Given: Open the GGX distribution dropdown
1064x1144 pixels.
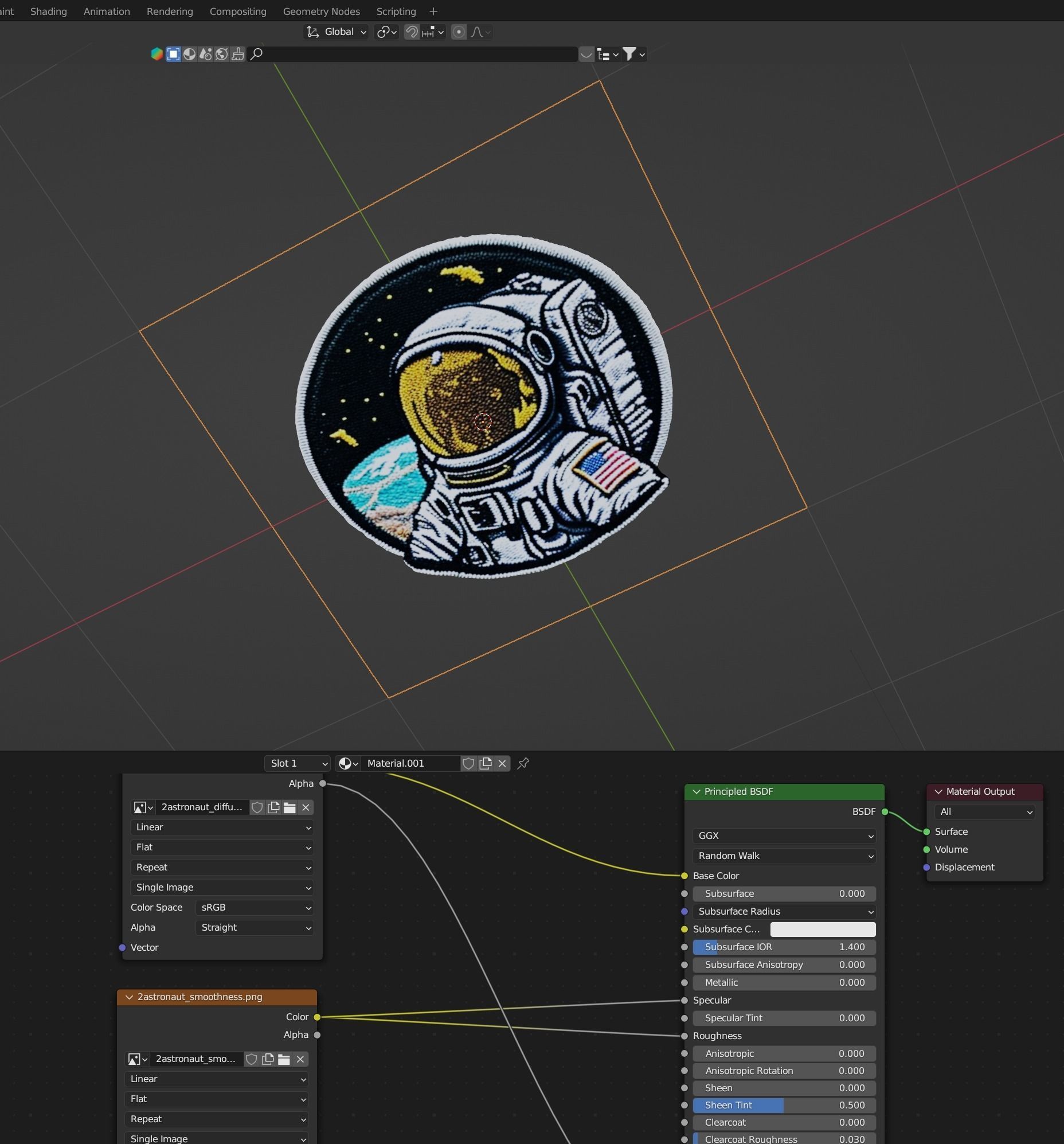Looking at the screenshot, I should point(784,836).
